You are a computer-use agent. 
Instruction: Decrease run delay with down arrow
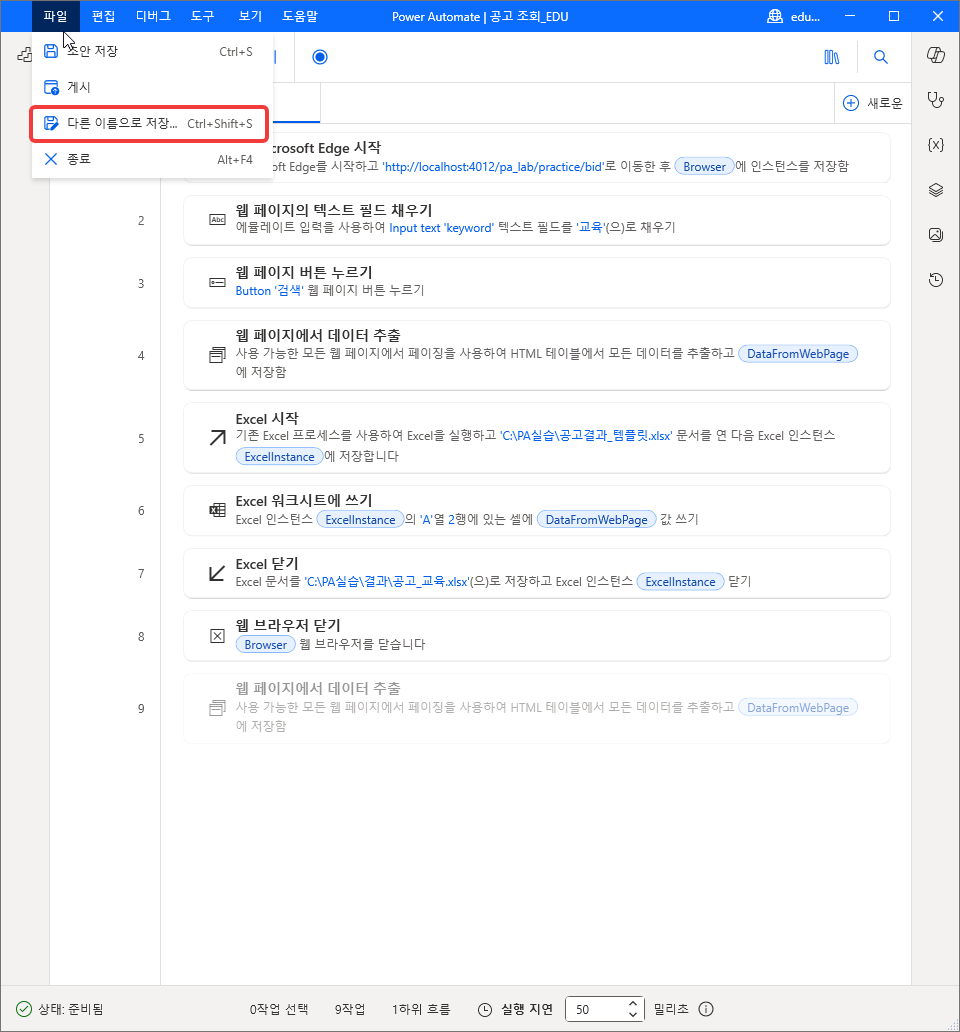(x=632, y=1015)
